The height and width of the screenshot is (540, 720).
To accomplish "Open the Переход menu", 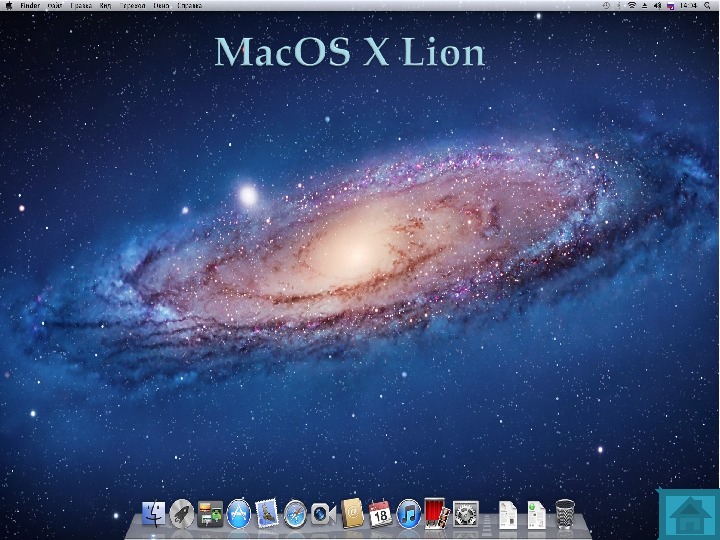I will point(132,6).
